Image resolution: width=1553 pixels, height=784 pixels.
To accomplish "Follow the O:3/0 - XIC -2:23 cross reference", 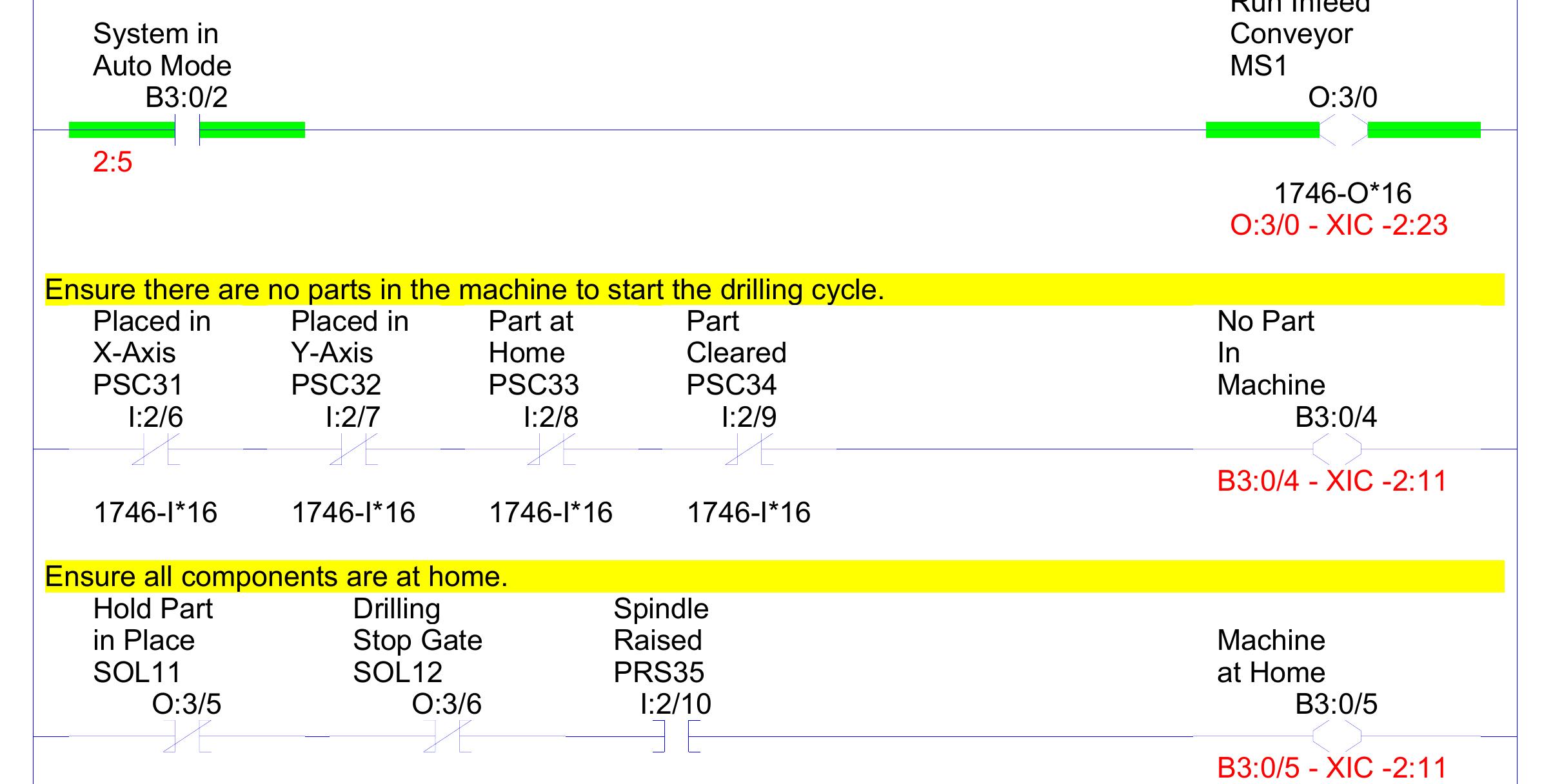I will coord(1338,225).
